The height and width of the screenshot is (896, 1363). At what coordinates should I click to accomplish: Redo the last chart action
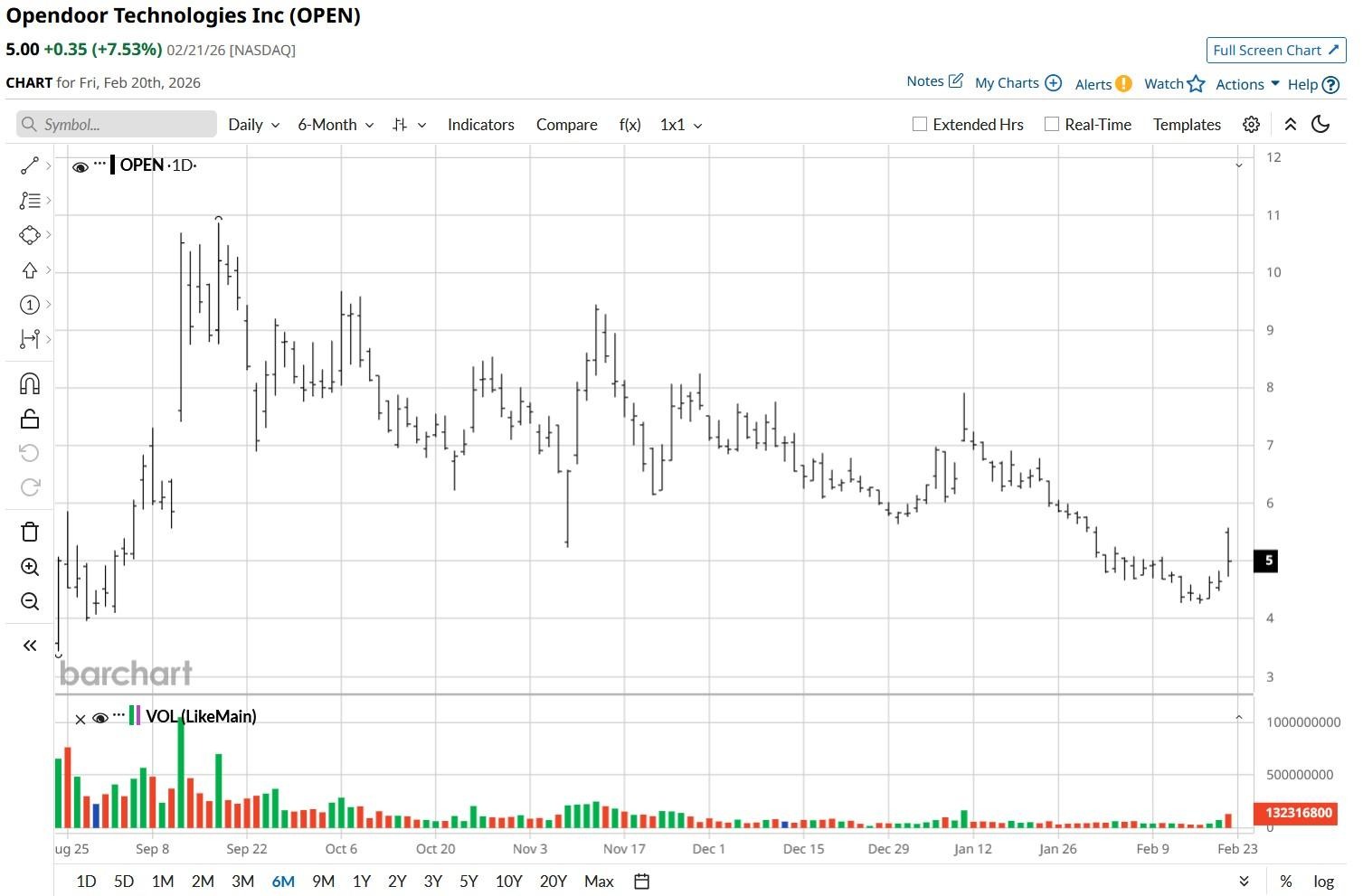tap(30, 488)
